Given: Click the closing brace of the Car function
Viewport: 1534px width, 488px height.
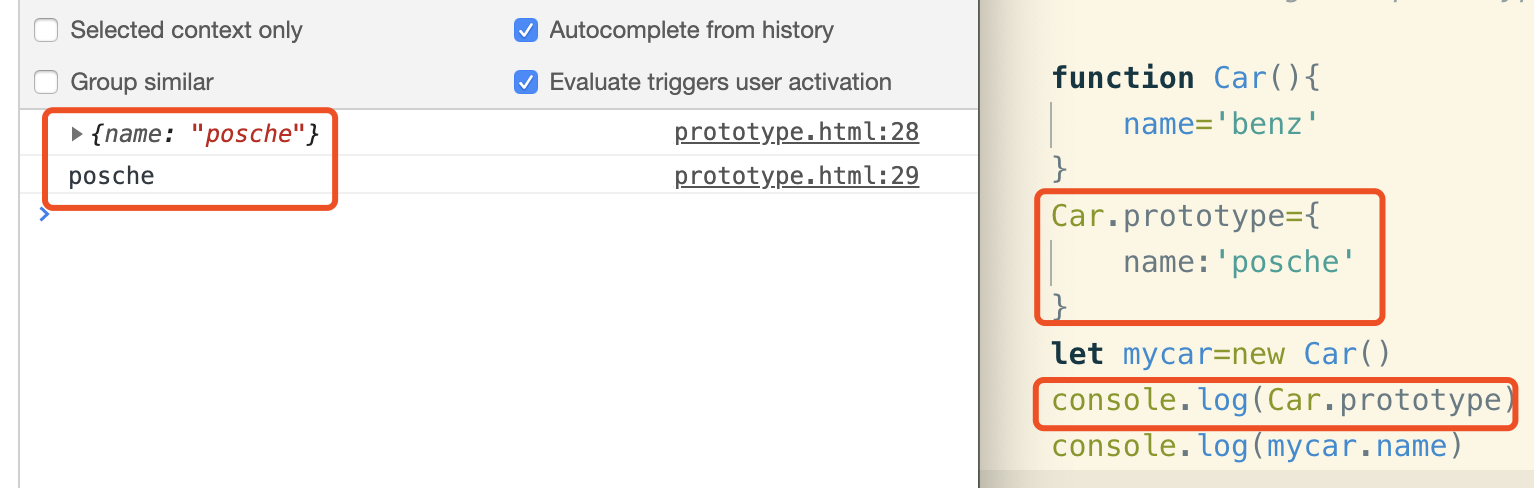Looking at the screenshot, I should point(1060,166).
